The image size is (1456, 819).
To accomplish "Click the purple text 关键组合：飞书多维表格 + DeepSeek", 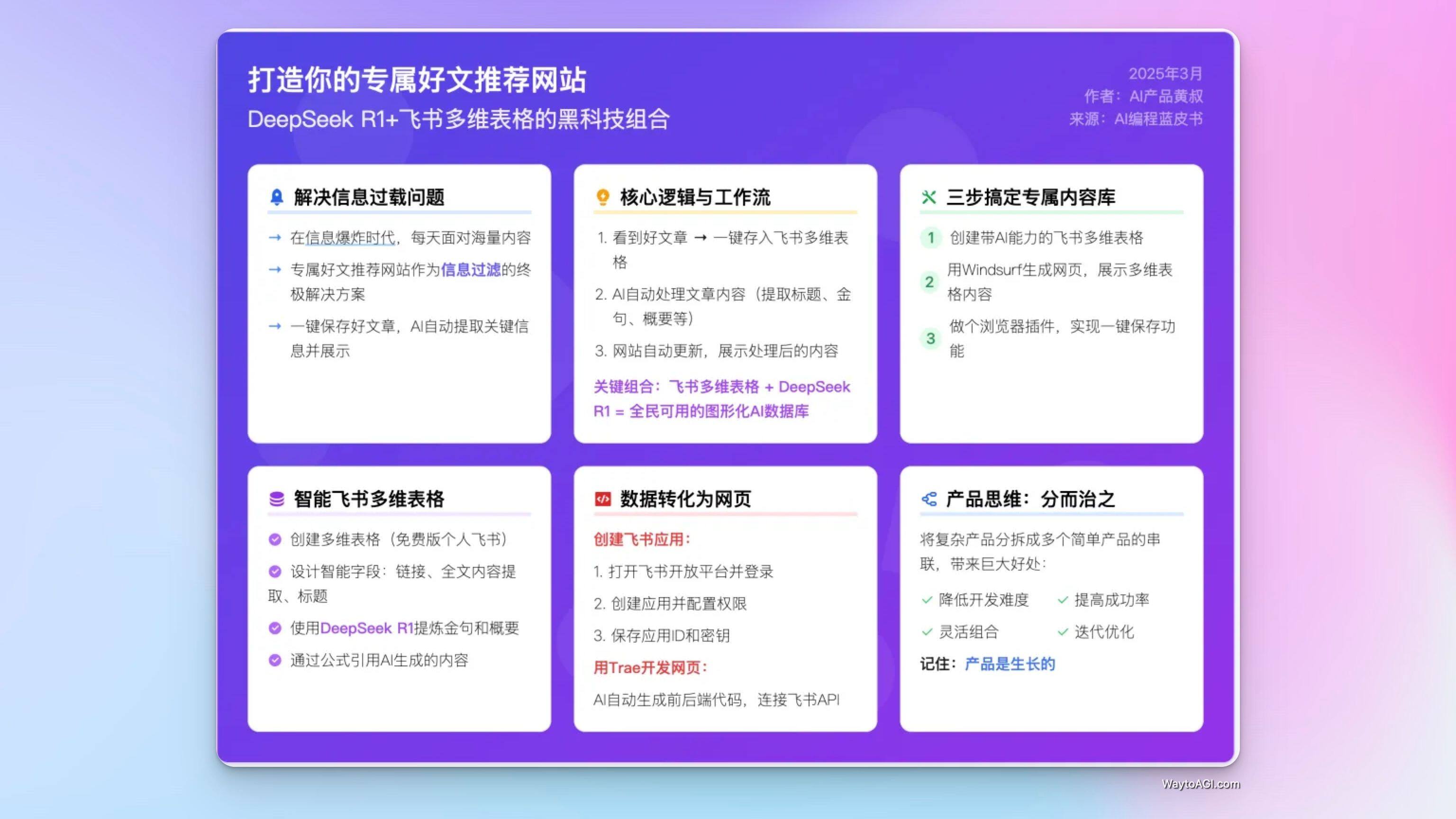I will click(722, 387).
